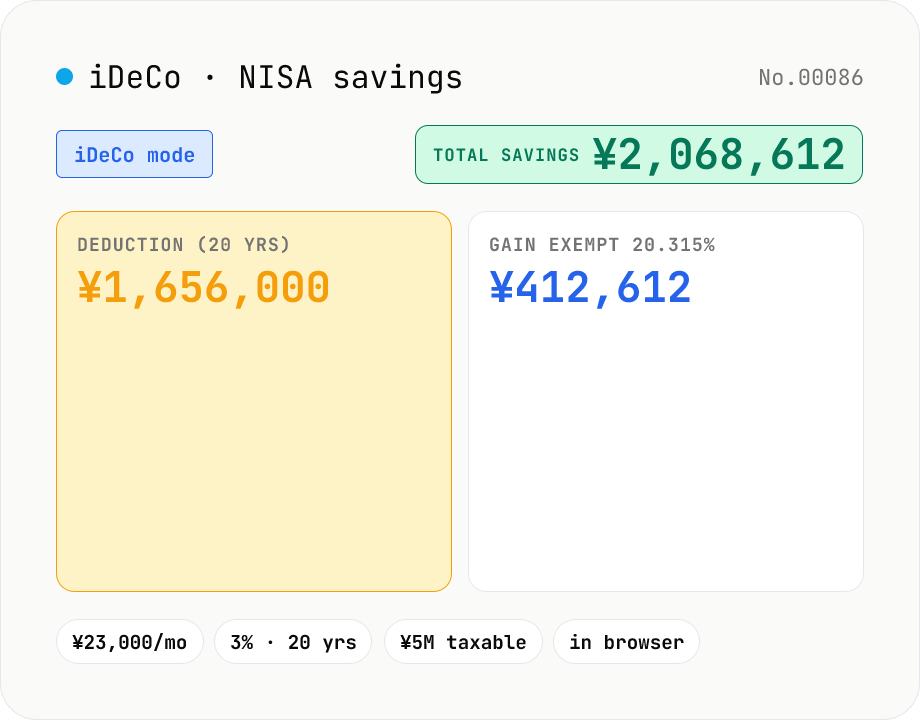
Task: Click the 'in browser' chip
Action: [x=627, y=642]
